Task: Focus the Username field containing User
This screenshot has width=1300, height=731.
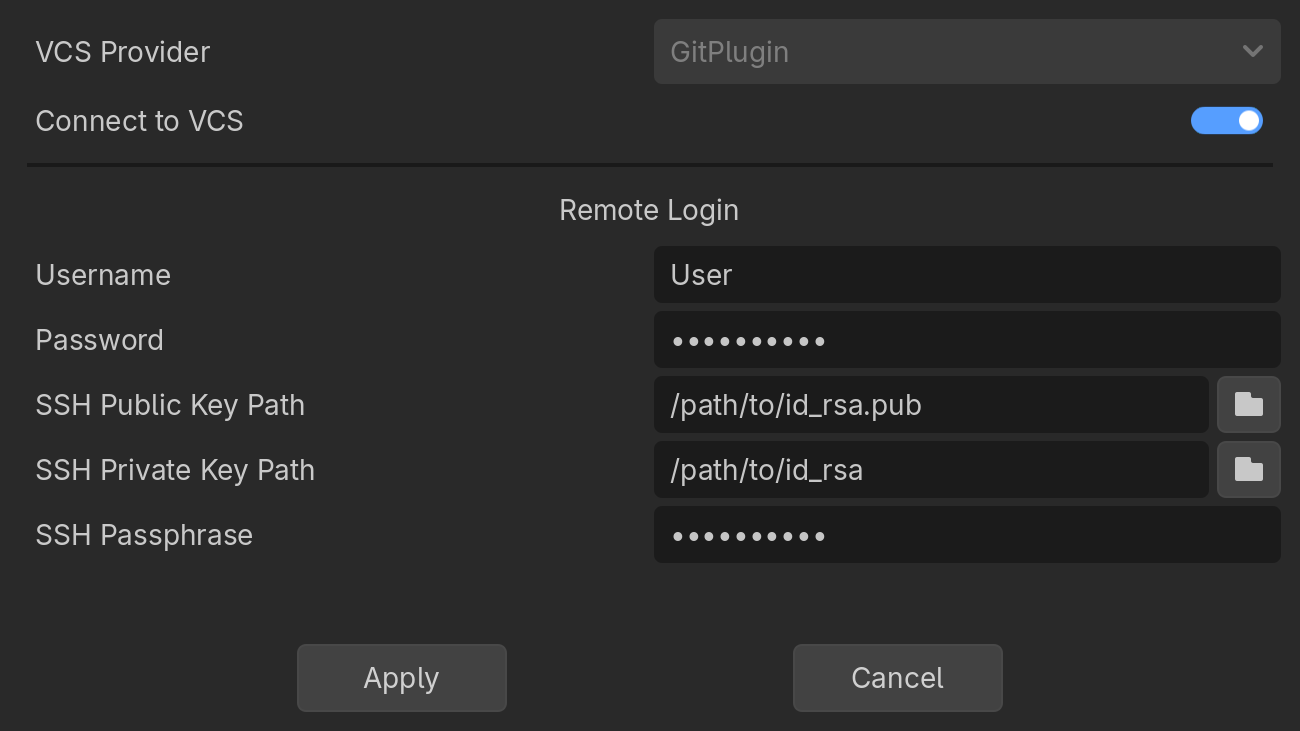Action: click(967, 274)
